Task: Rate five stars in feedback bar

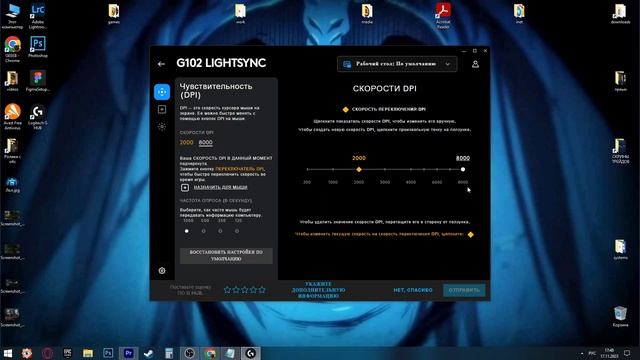Action: pos(262,290)
